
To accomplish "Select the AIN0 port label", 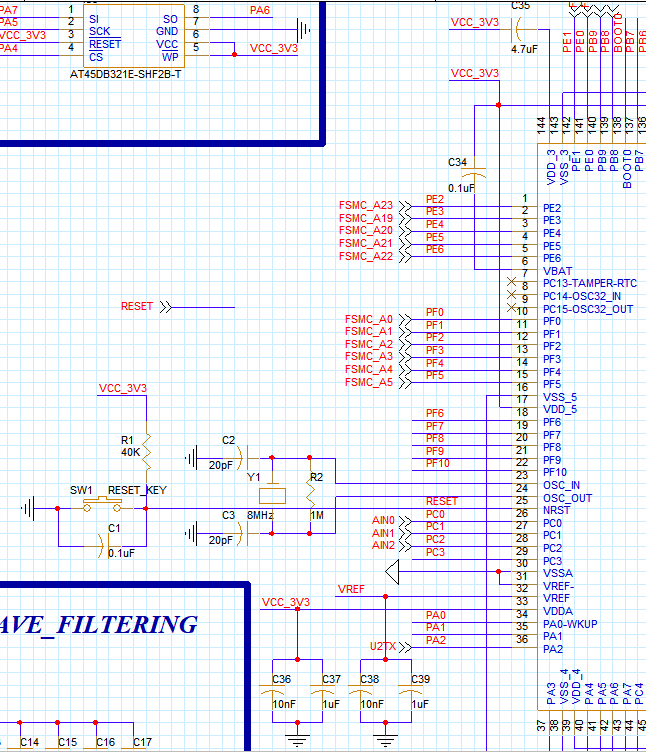I will click(x=383, y=520).
